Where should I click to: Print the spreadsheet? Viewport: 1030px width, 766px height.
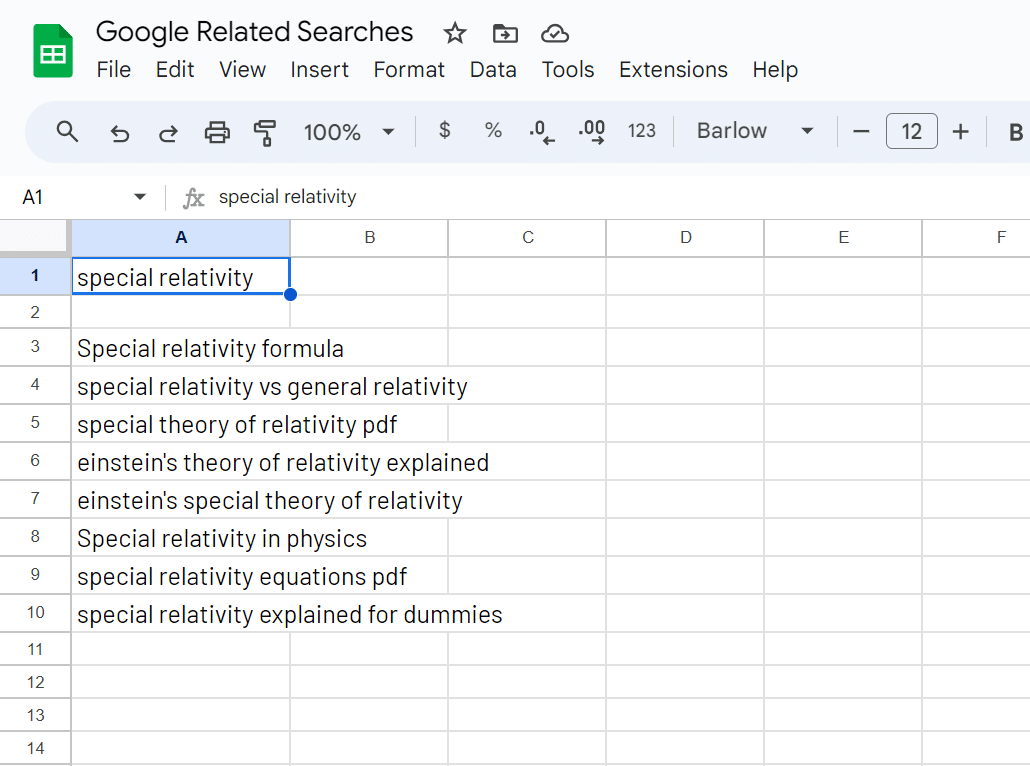[x=217, y=132]
